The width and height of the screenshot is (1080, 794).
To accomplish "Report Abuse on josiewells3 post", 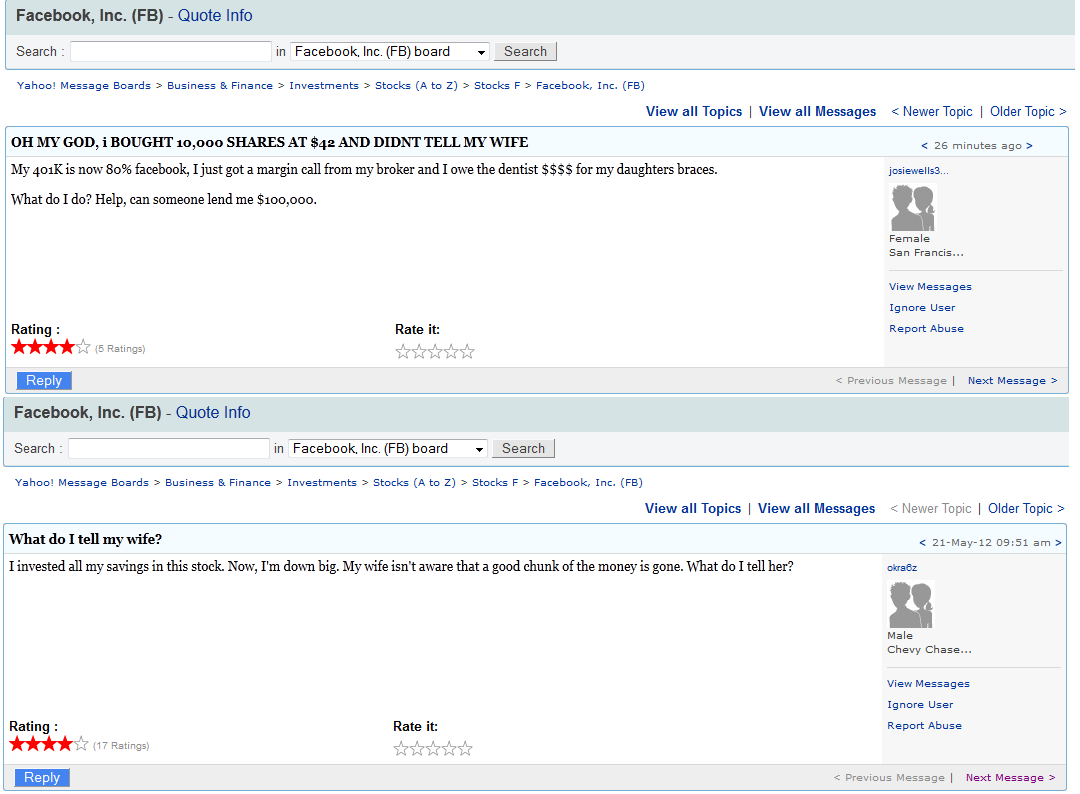I will pos(926,328).
